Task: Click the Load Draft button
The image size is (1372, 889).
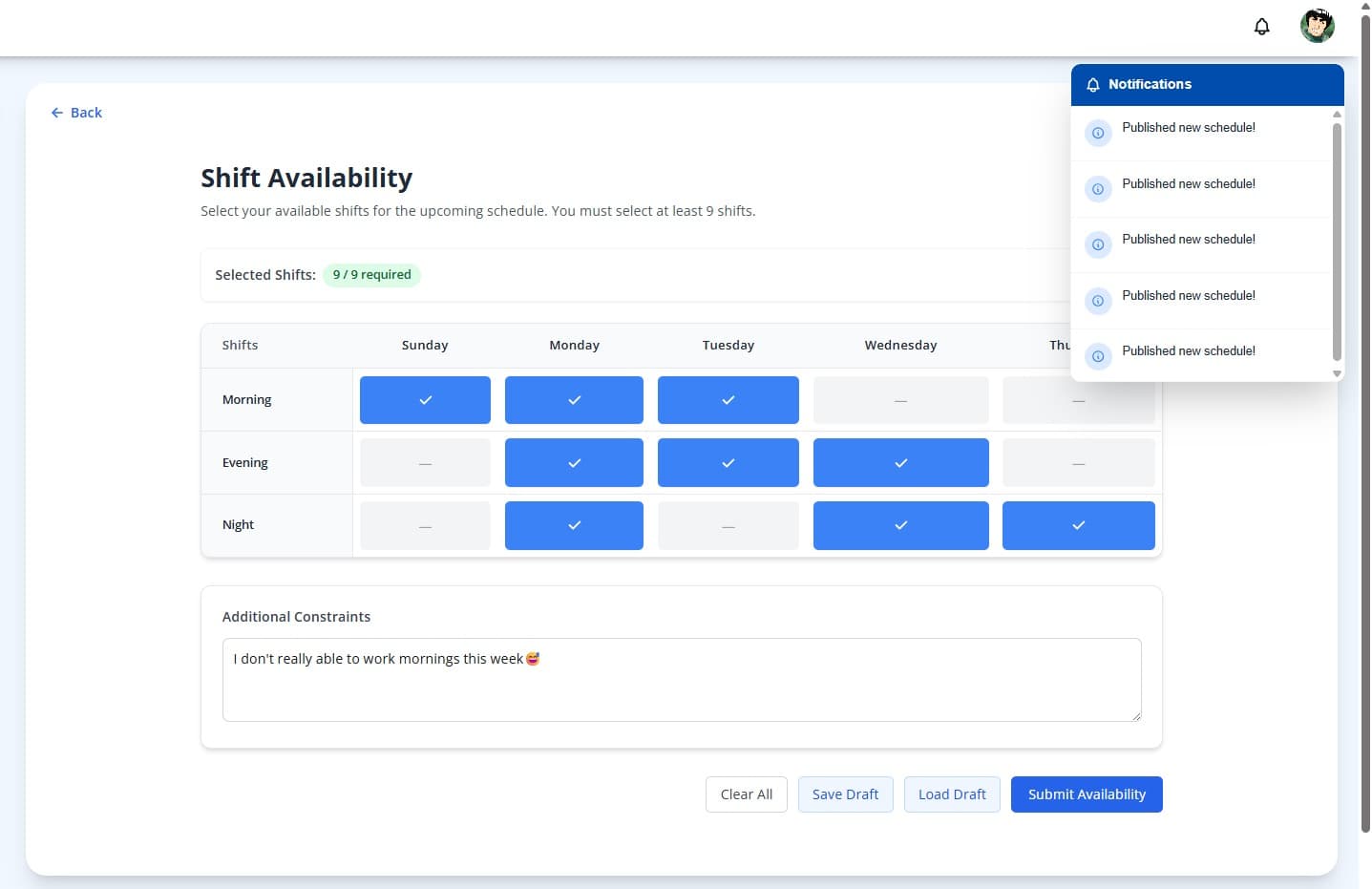Action: (x=952, y=794)
